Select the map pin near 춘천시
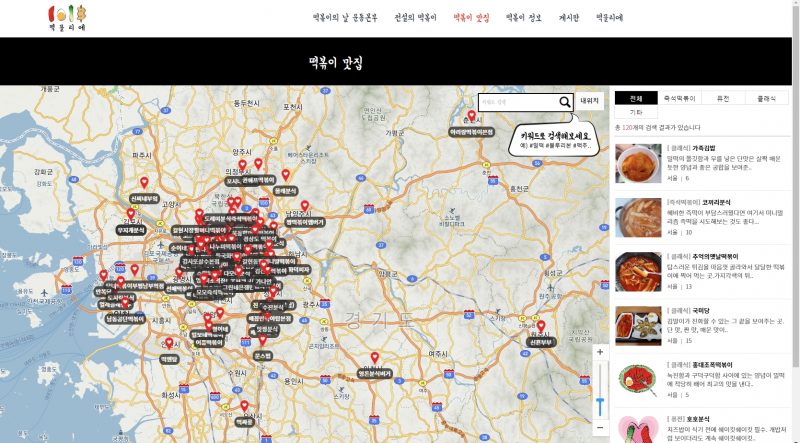 [x=472, y=116]
